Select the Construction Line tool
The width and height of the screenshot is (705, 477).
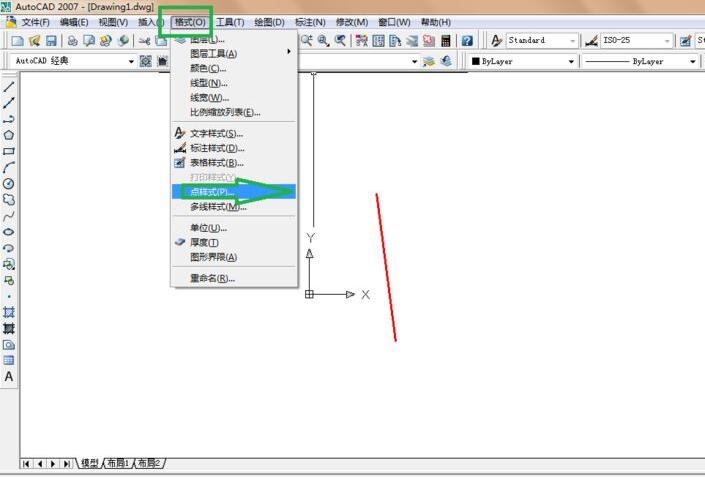click(9, 103)
